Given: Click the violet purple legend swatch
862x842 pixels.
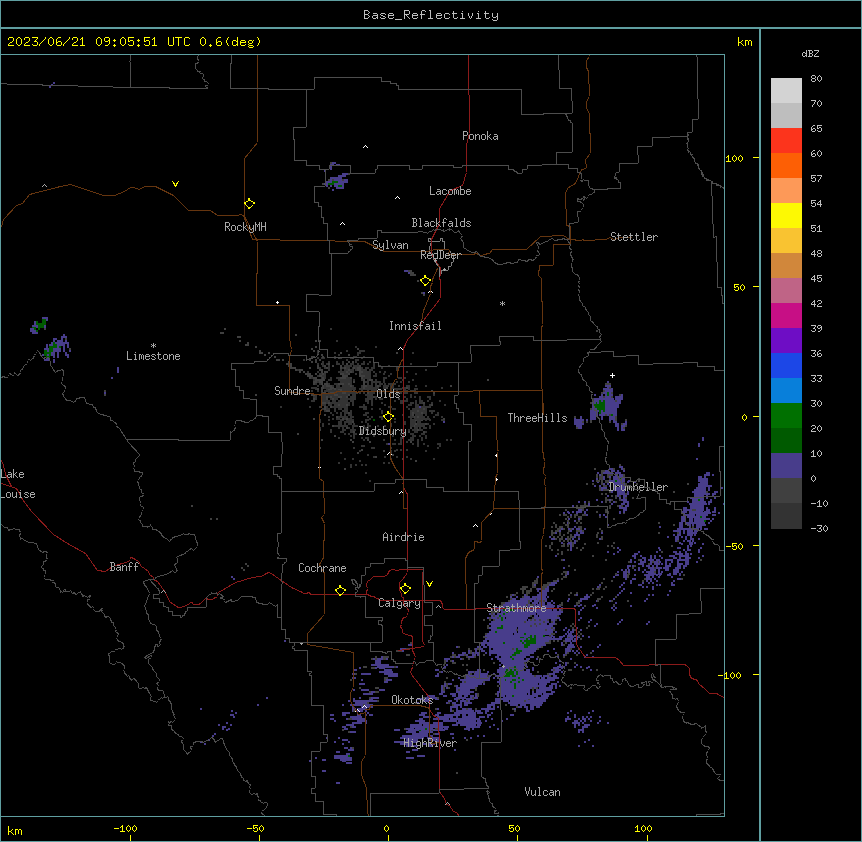Looking at the screenshot, I should click(786, 341).
